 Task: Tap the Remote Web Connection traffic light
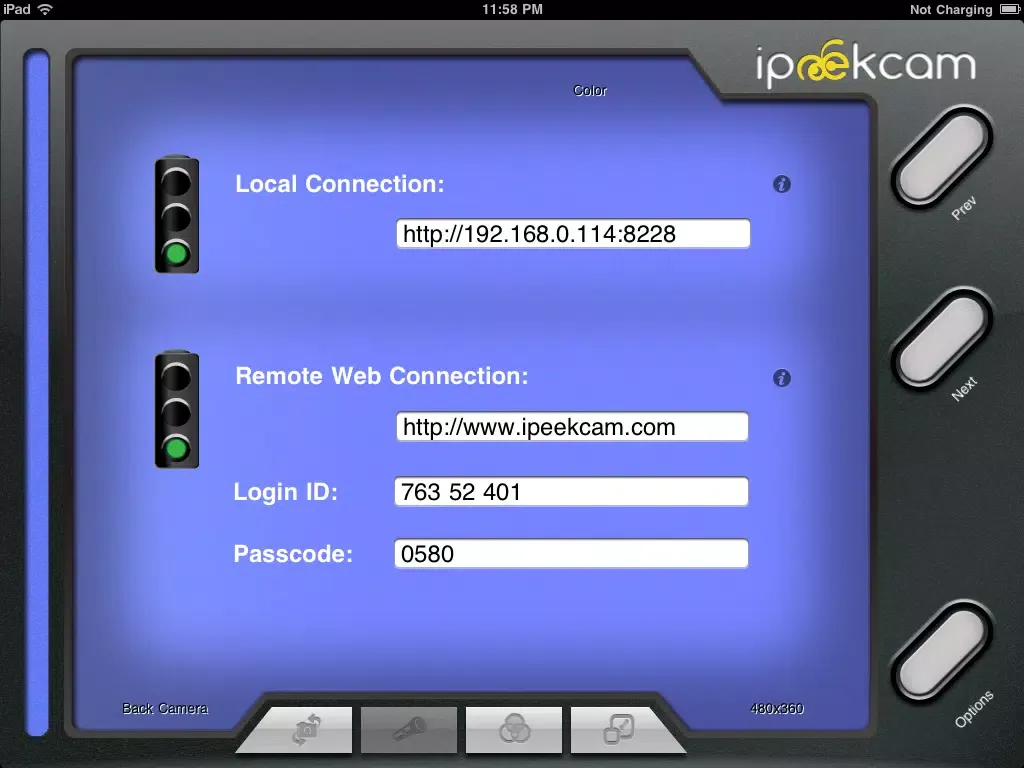click(177, 409)
